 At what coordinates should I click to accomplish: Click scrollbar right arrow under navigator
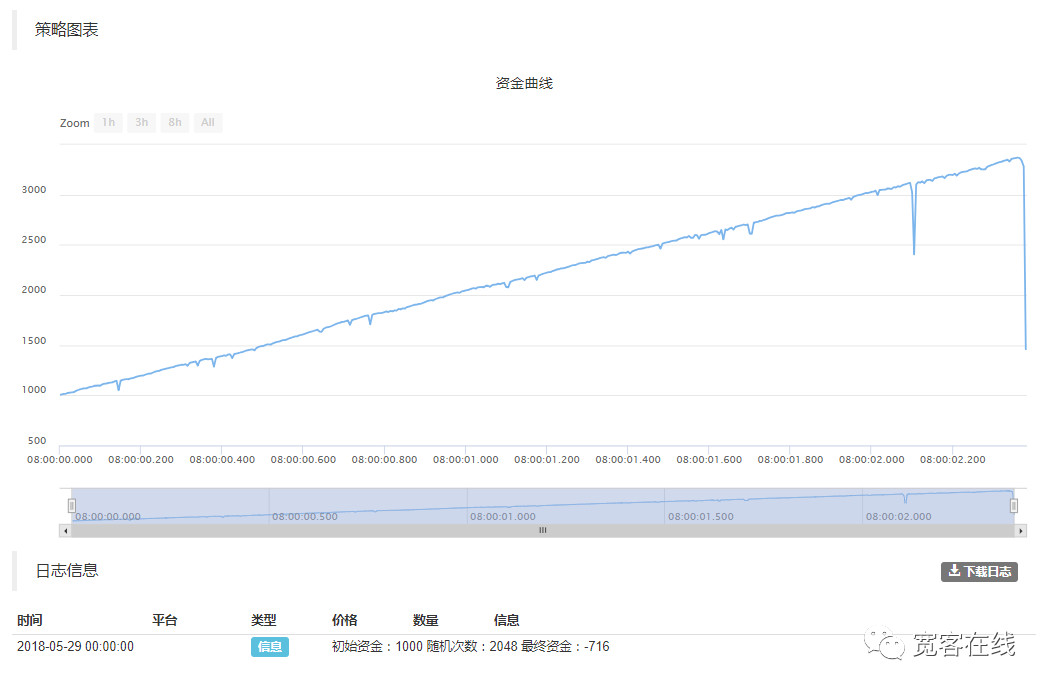(1021, 531)
